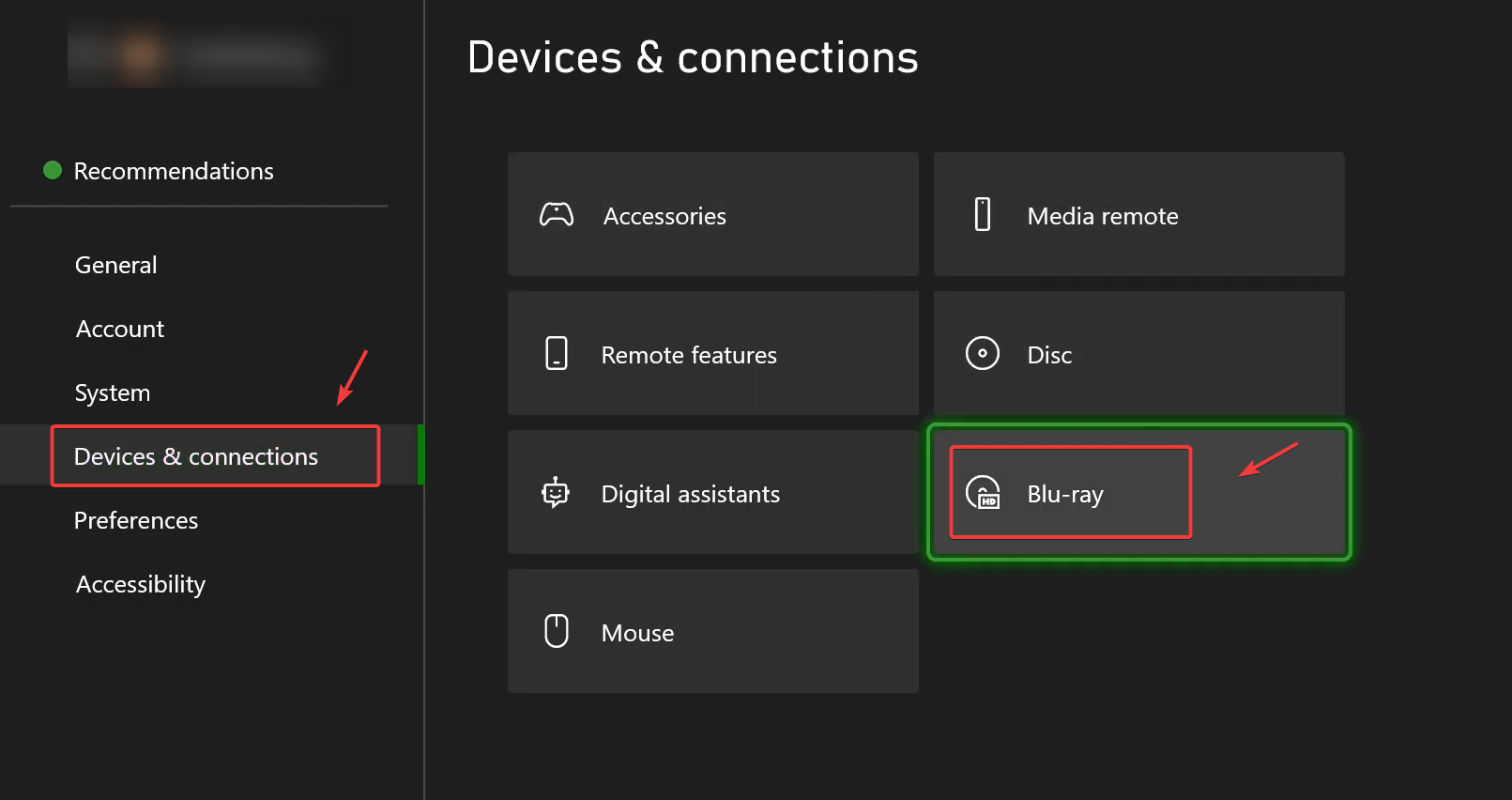Click the Disc icon
This screenshot has width=1512, height=800.
point(983,354)
